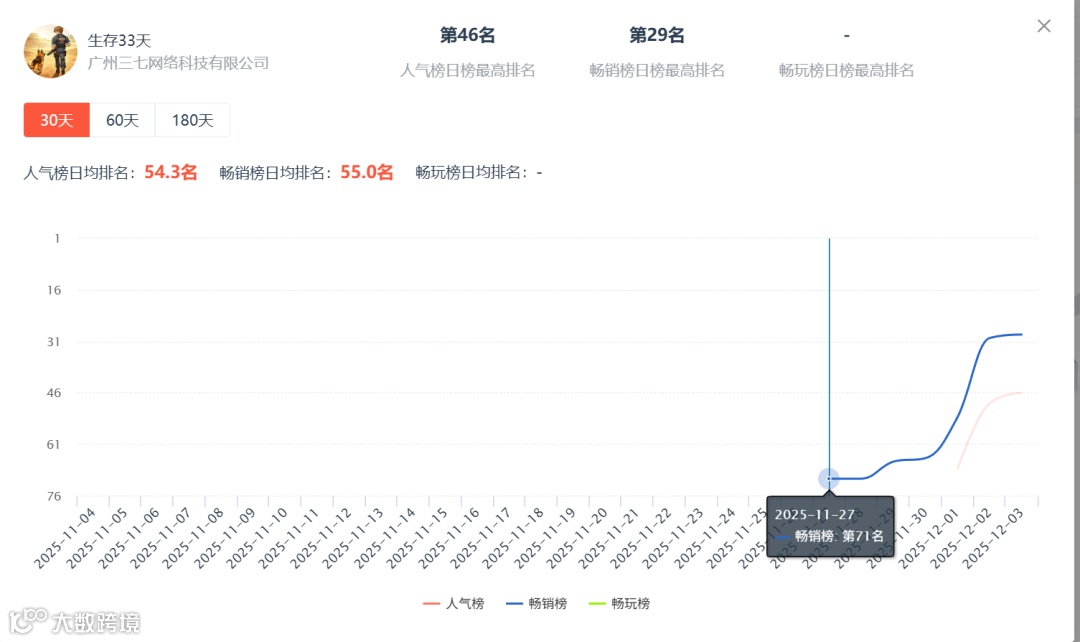Click the 54.3名 average popularity rank
Image resolution: width=1080 pixels, height=642 pixels.
[171, 172]
